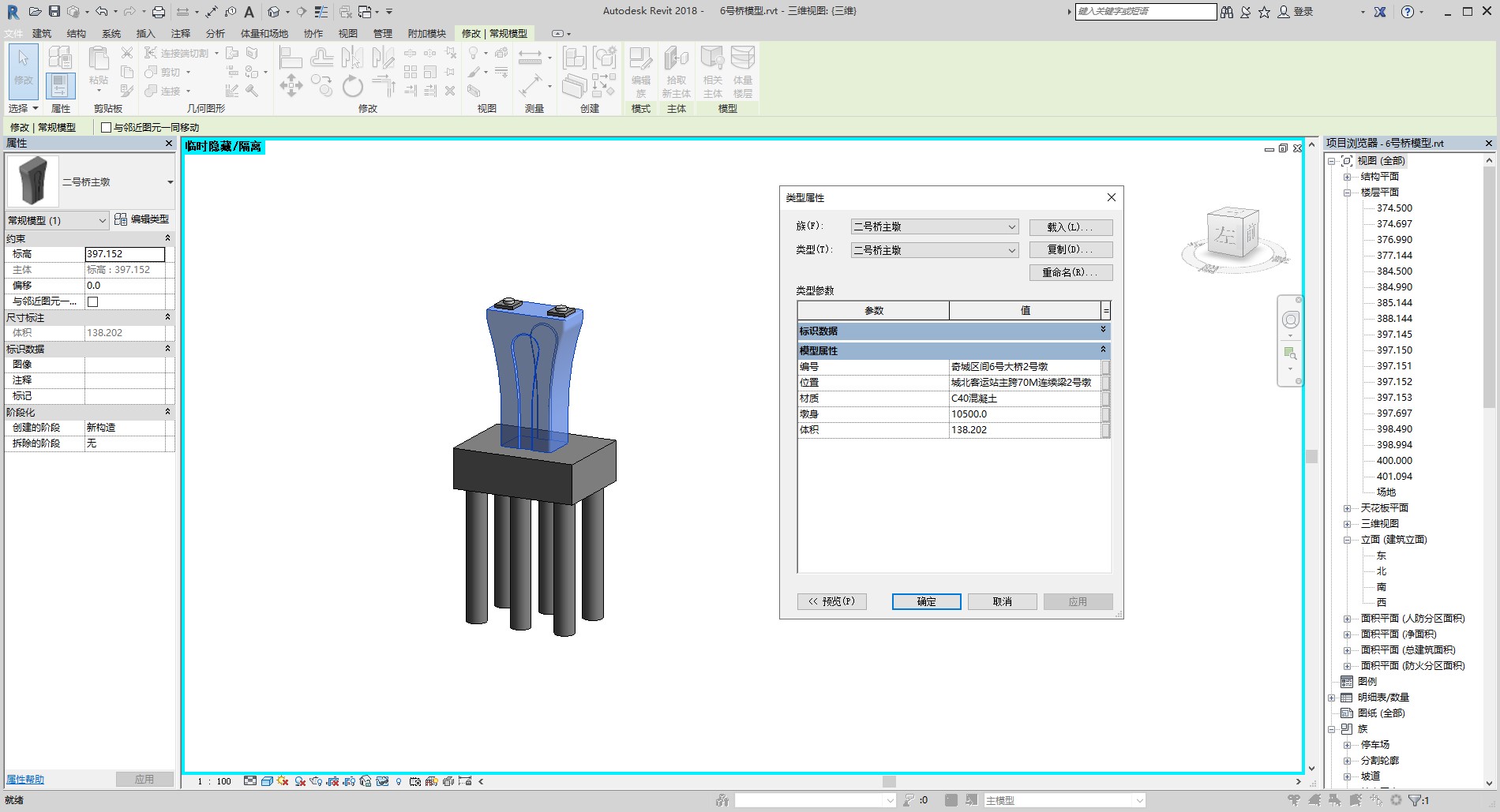Open the 常规模型 (1) filter dropdown
Screen dimensions: 1500x812
[x=57, y=220]
